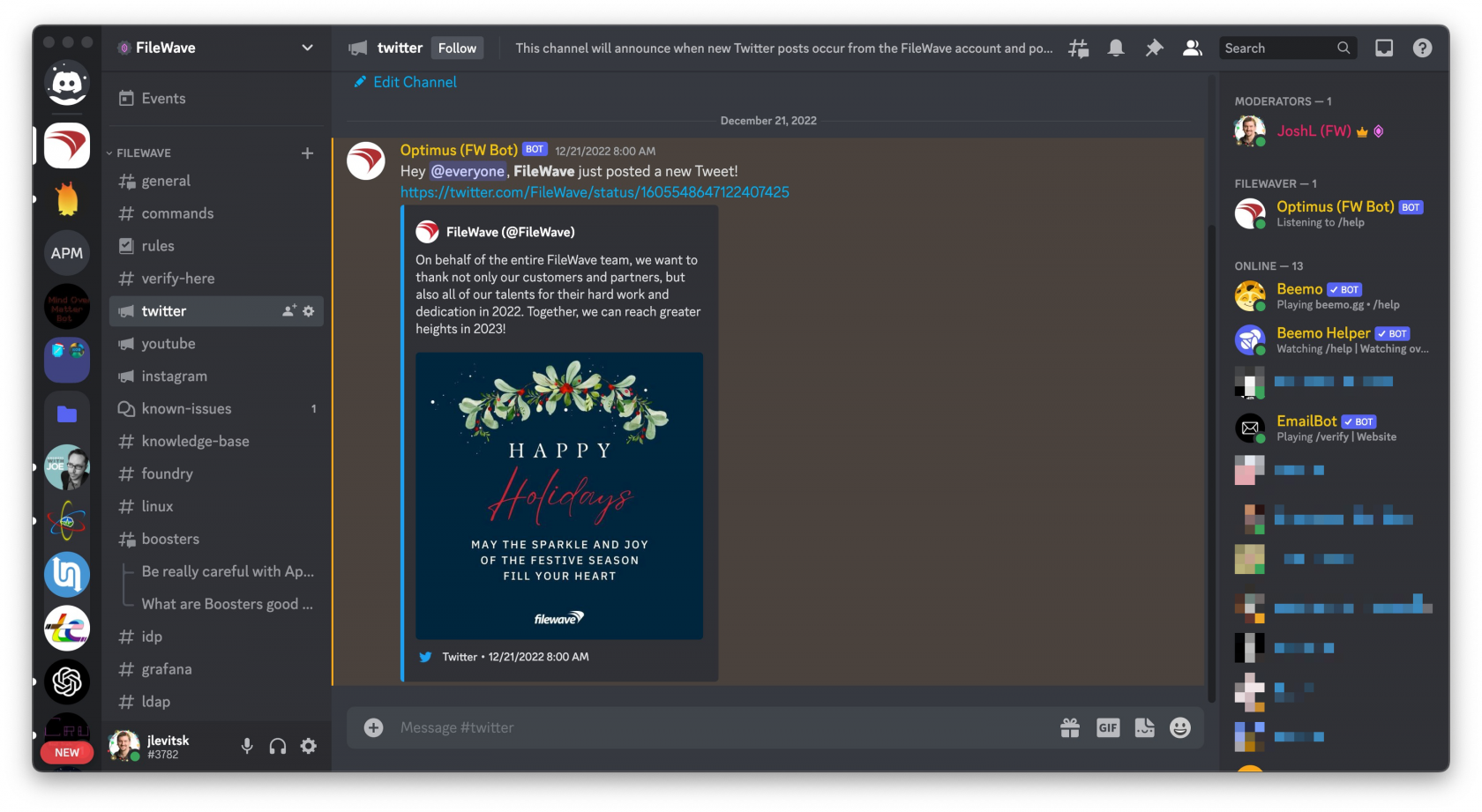Open the blue folder server group
1482x812 pixels.
pyautogui.click(x=67, y=413)
